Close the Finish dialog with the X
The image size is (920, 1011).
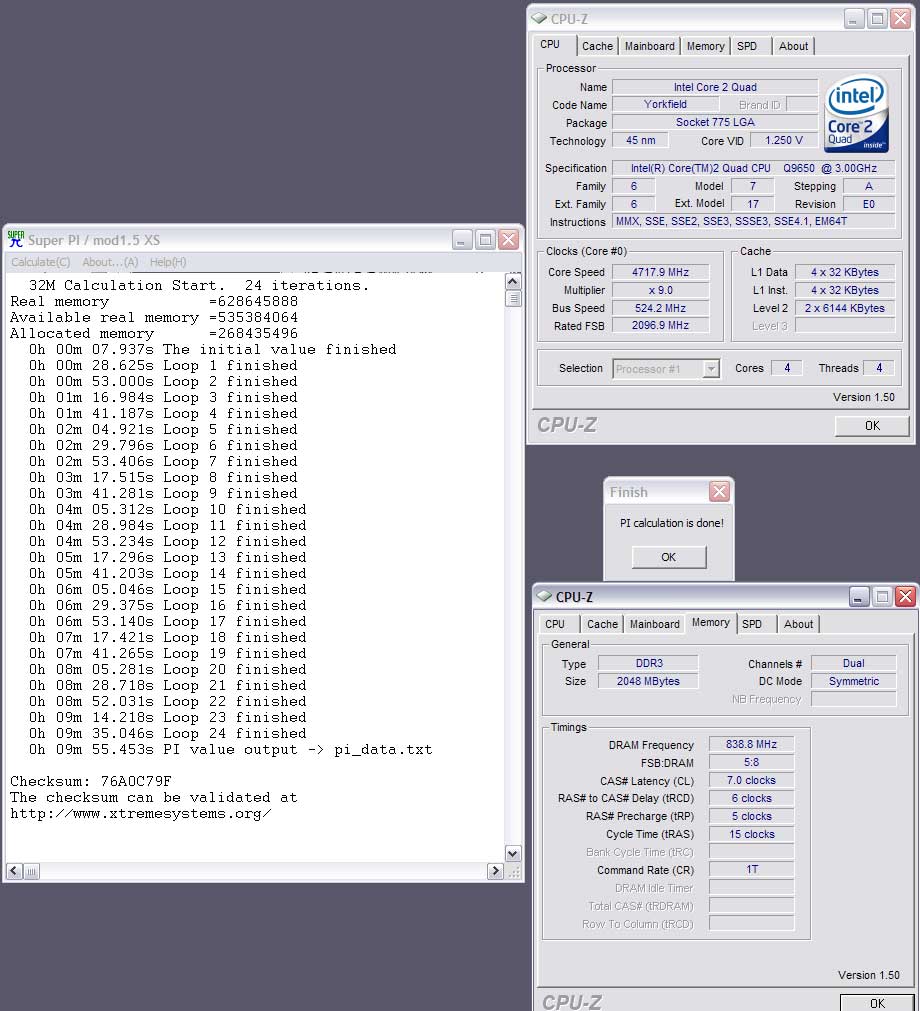[x=719, y=492]
